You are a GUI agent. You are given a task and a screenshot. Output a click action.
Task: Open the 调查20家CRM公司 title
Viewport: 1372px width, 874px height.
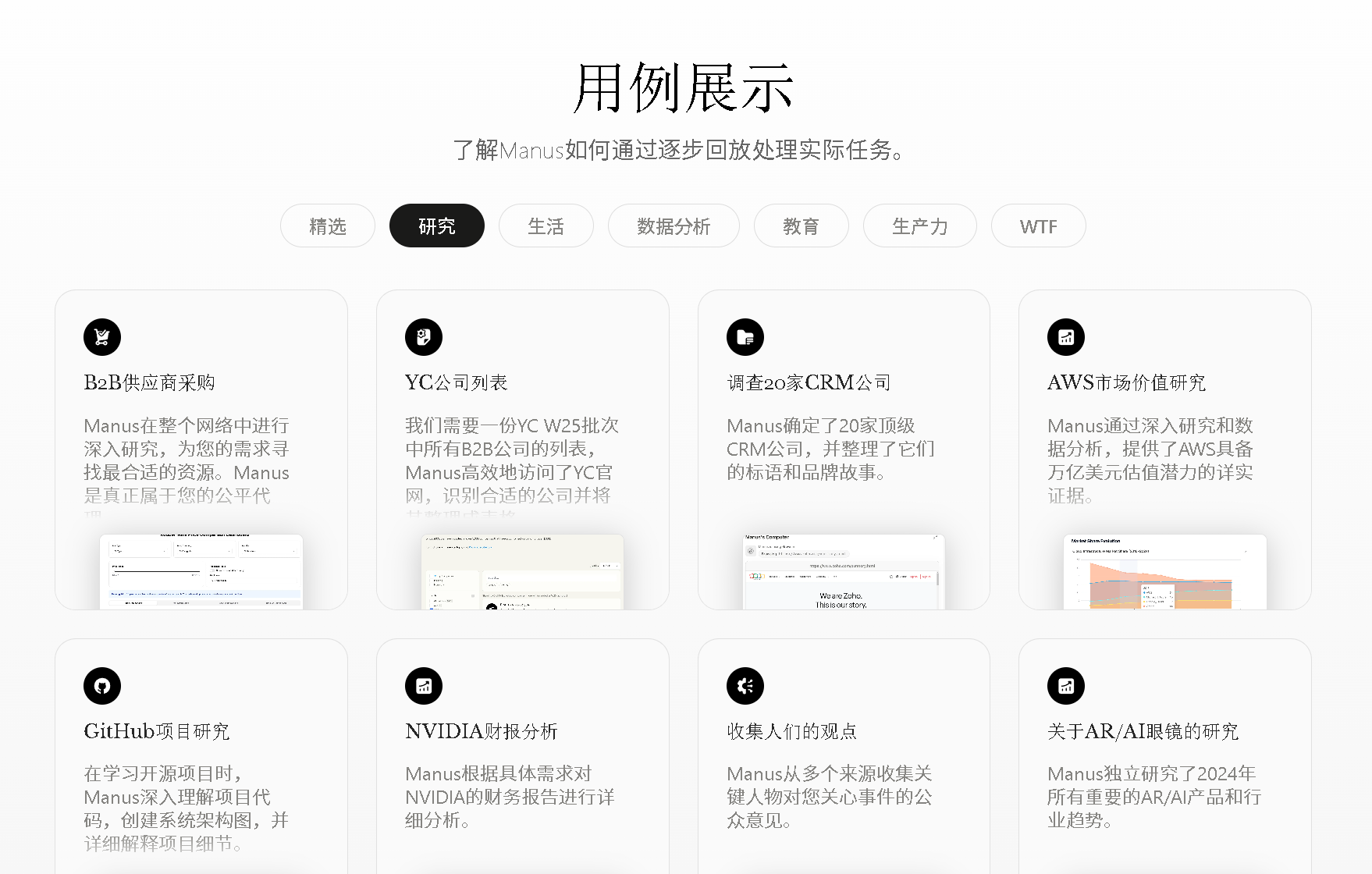809,382
